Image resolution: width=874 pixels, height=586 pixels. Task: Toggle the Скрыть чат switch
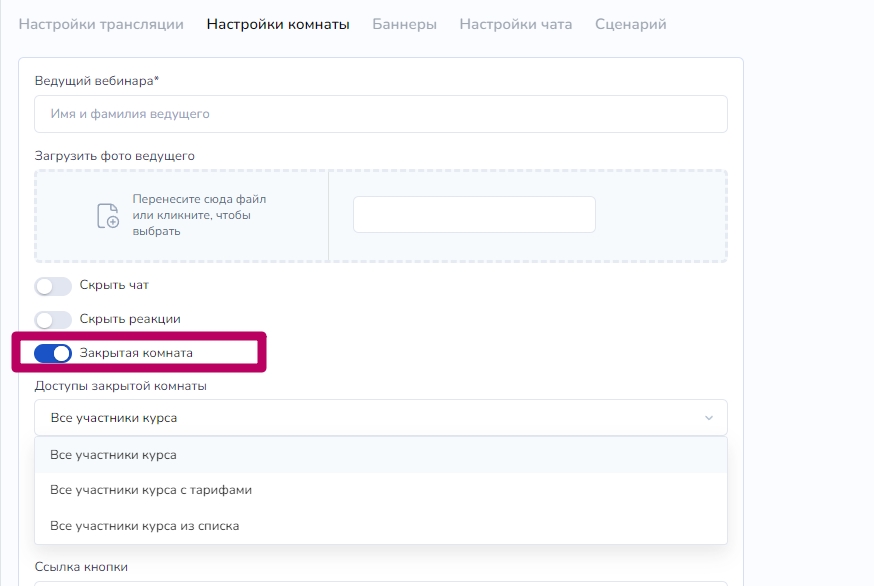pos(53,286)
